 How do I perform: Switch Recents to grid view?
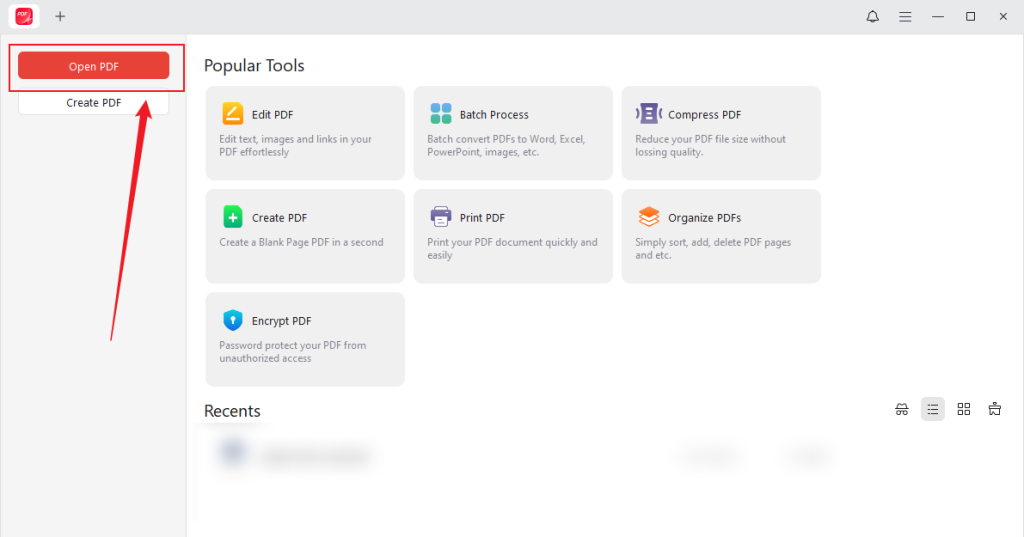pyautogui.click(x=964, y=409)
